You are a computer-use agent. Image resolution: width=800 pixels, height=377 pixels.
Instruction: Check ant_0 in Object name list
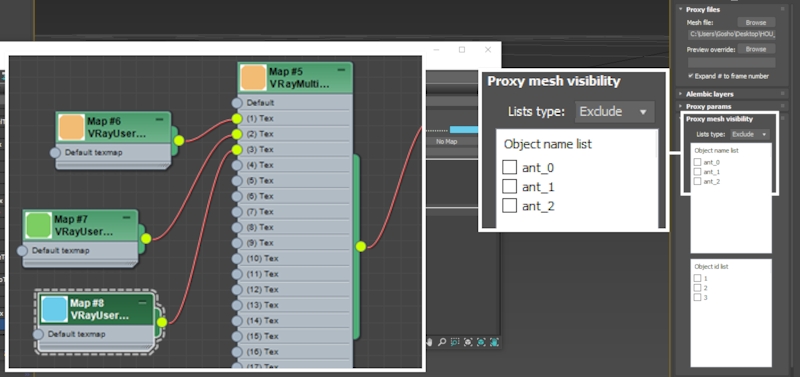[x=697, y=162]
